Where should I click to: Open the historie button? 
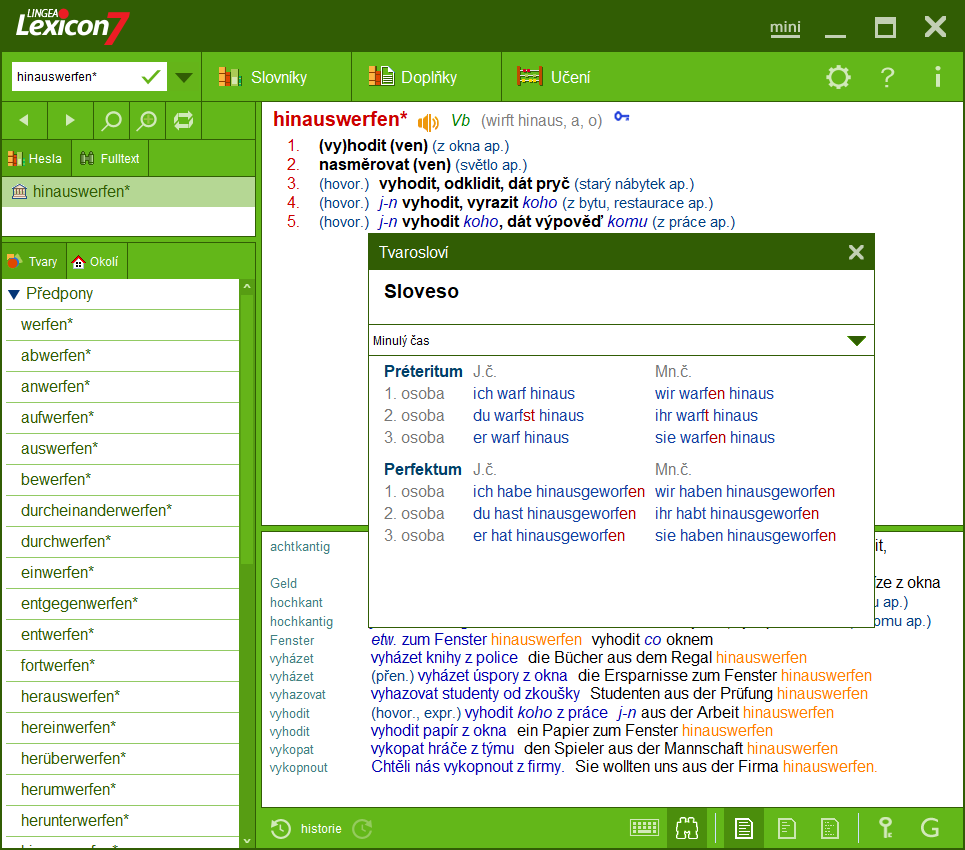pyautogui.click(x=306, y=829)
